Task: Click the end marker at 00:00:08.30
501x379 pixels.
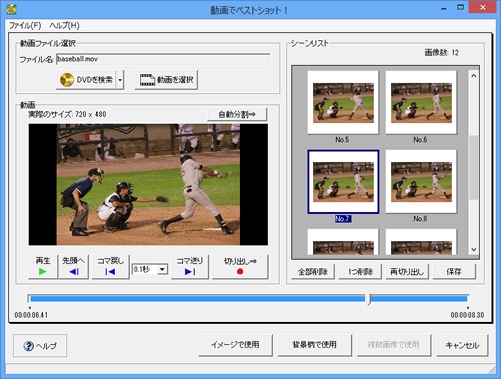Action: point(468,308)
